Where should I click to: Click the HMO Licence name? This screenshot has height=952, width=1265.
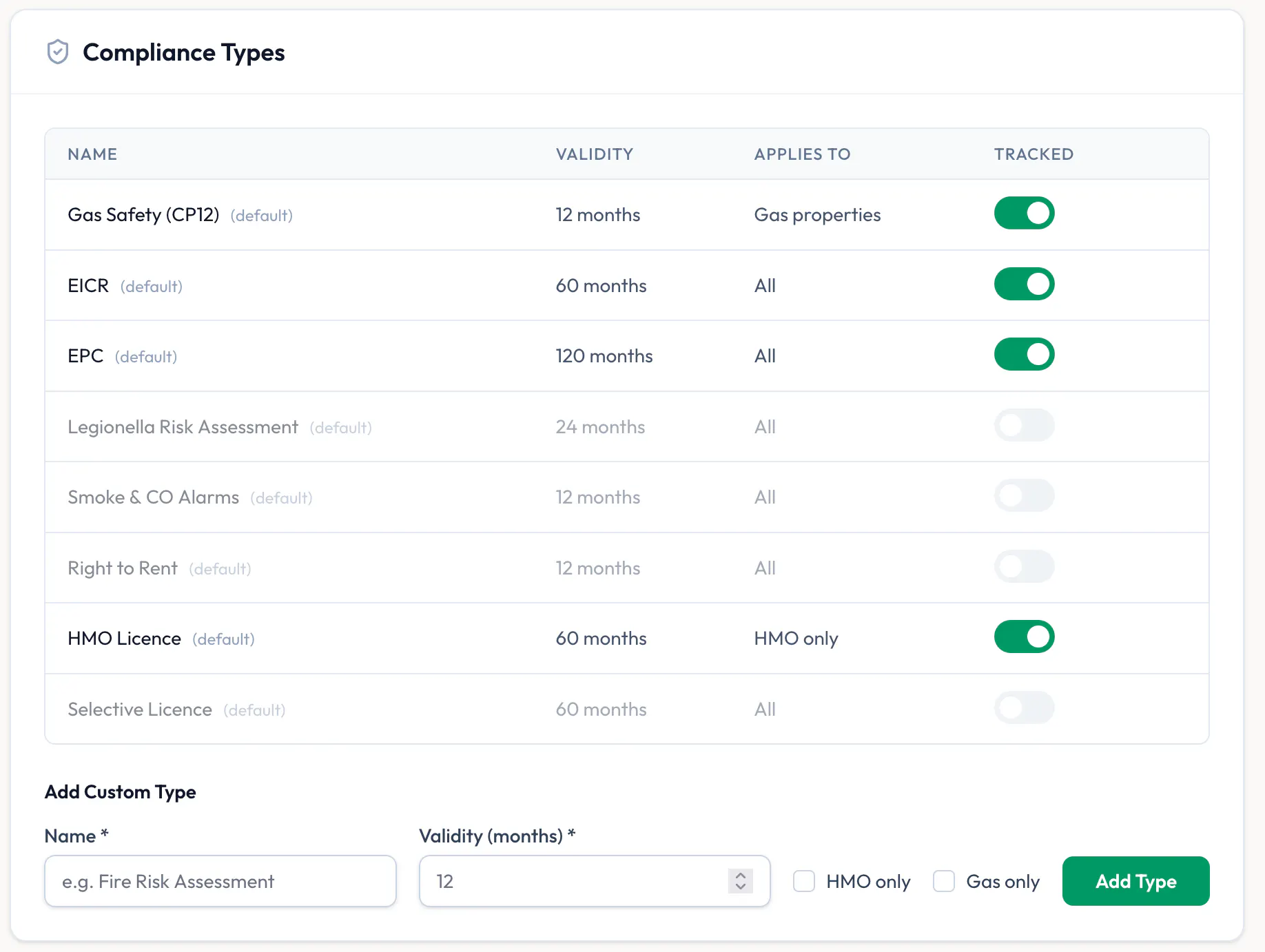coord(124,639)
